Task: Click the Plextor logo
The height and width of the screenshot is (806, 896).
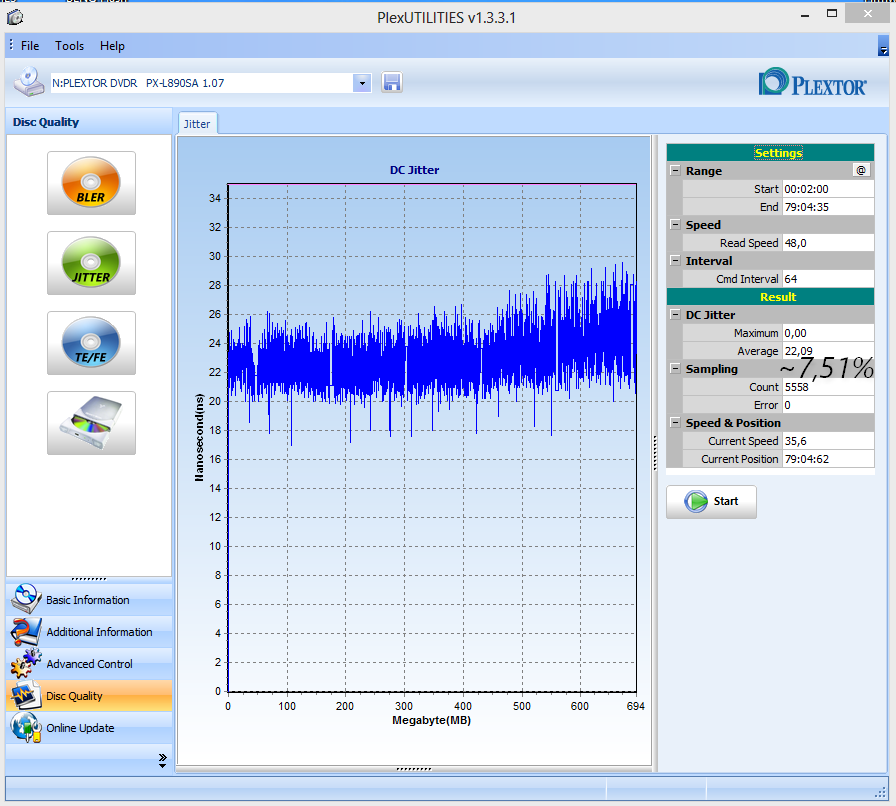Action: click(812, 83)
